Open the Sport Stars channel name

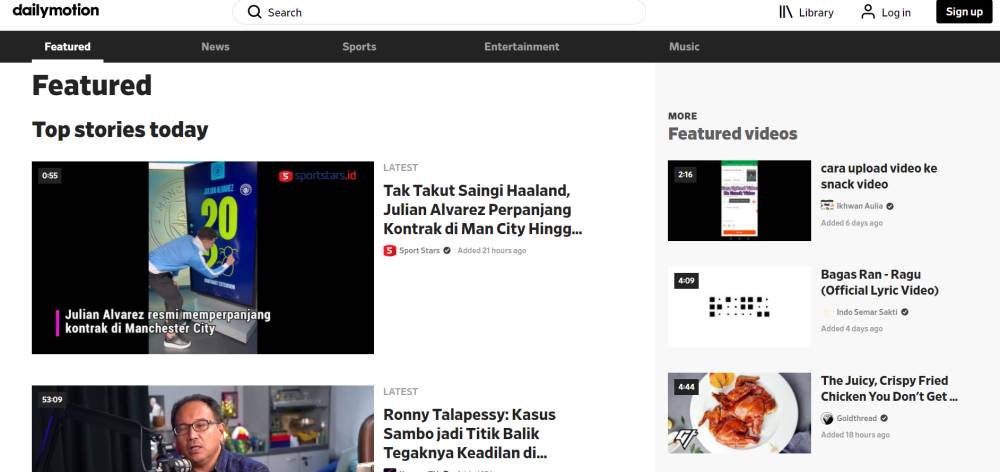[x=419, y=251]
